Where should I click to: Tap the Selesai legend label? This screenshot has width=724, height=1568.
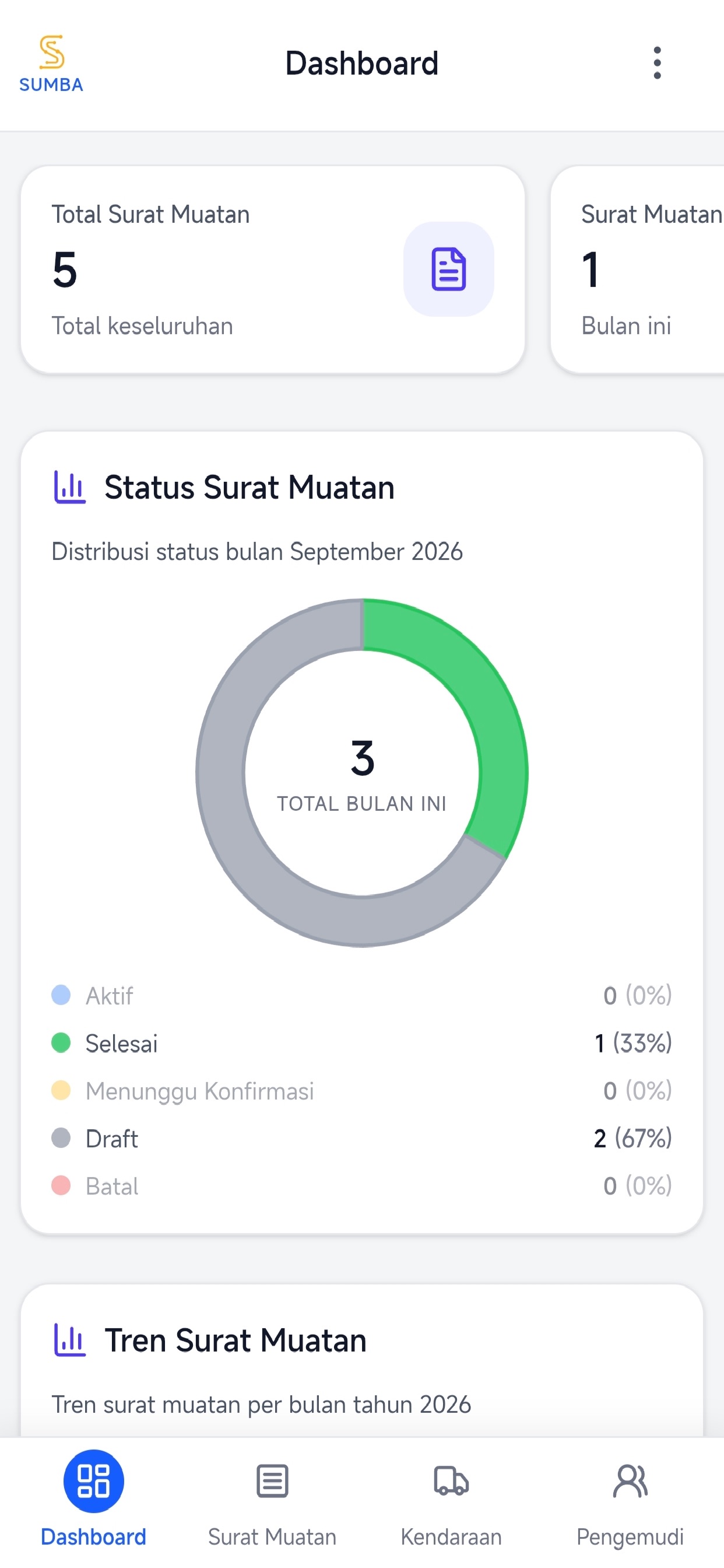pos(121,1044)
